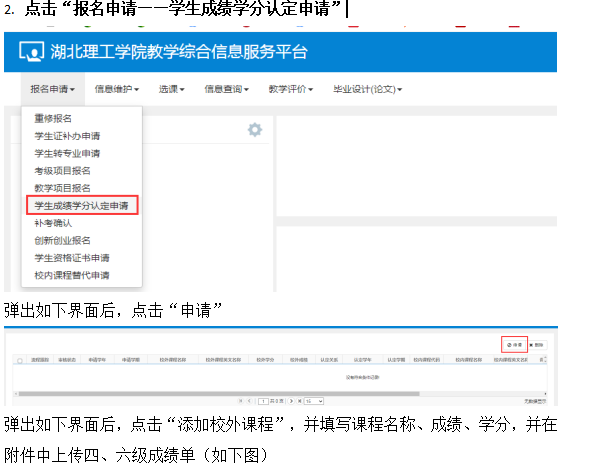Choose 教学项目报名 menu entry
Viewport: 601px width, 474px height.
pos(62,188)
